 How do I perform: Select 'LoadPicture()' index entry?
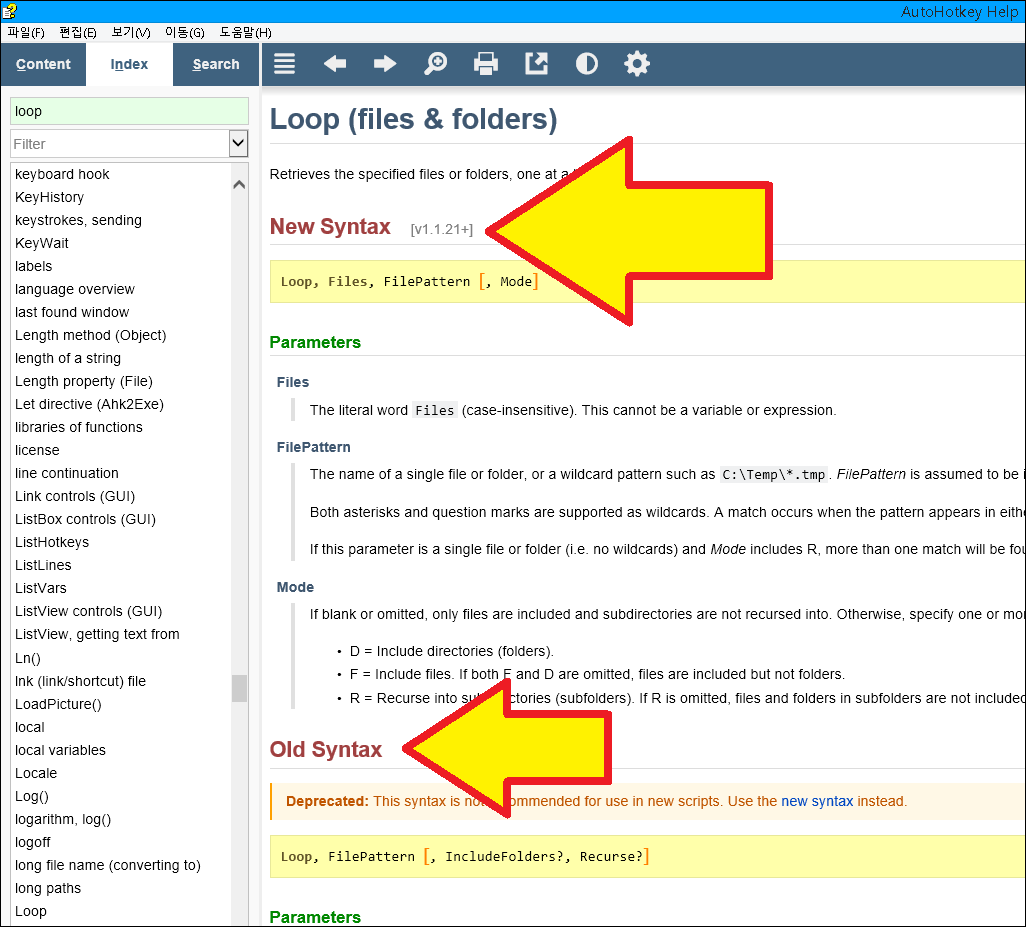click(58, 704)
